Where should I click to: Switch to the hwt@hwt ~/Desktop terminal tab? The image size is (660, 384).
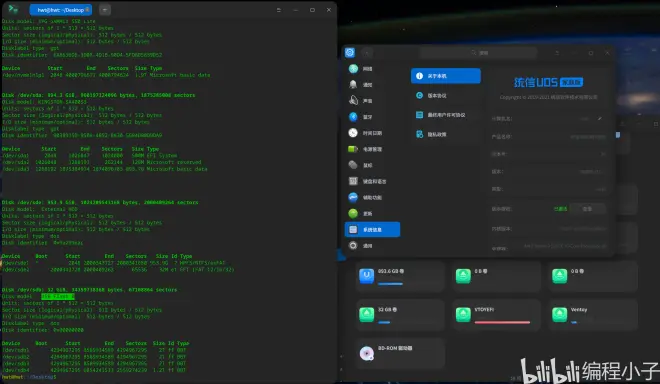click(x=61, y=10)
